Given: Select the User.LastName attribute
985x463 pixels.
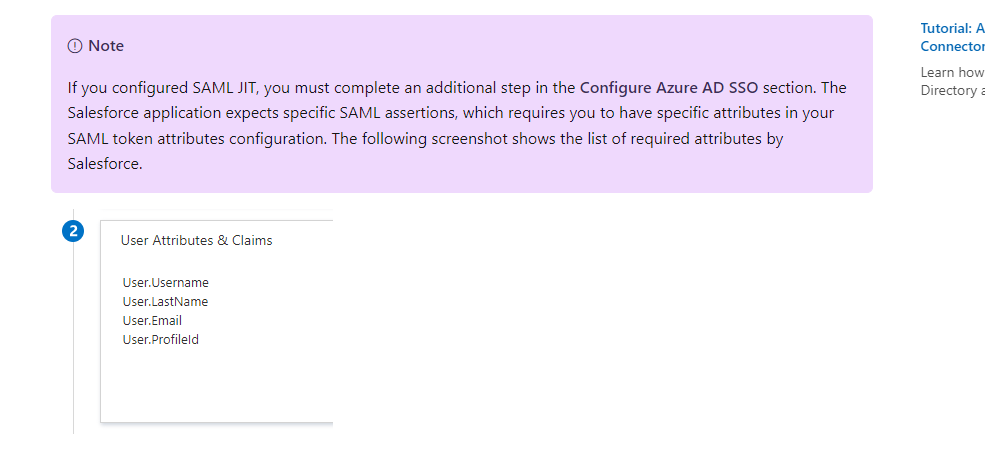Looking at the screenshot, I should 165,302.
